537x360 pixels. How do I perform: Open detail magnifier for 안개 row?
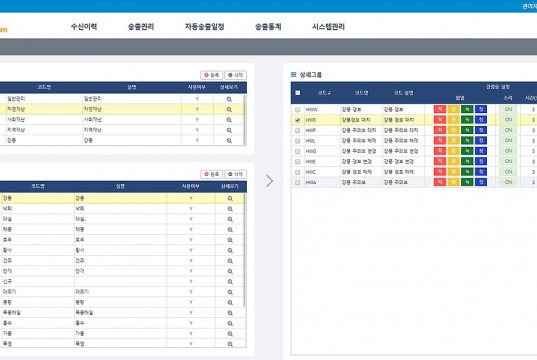point(230,271)
